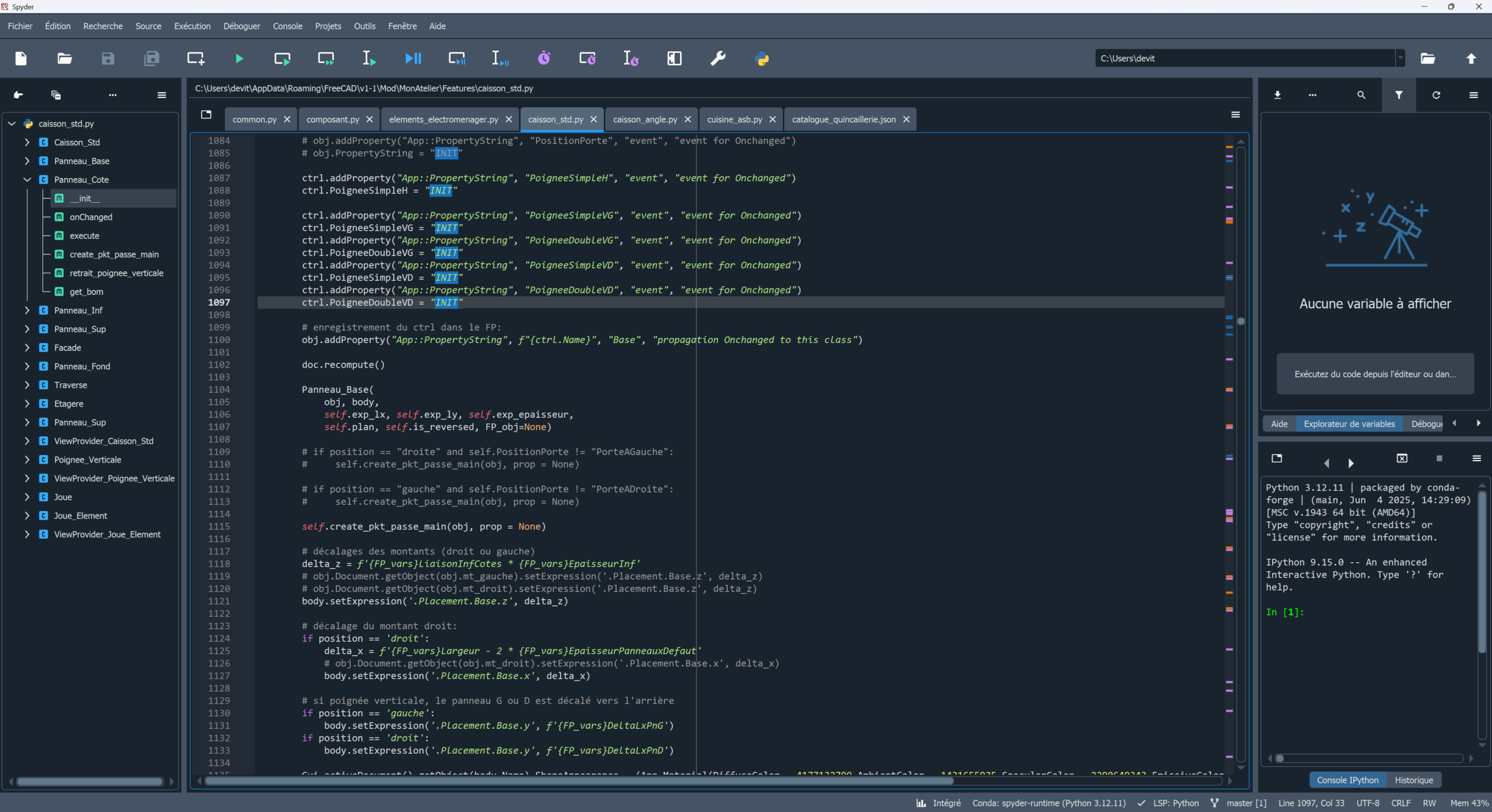Screen dimensions: 1492x812
Task: Start debugging with debug file icon
Action: 413,58
